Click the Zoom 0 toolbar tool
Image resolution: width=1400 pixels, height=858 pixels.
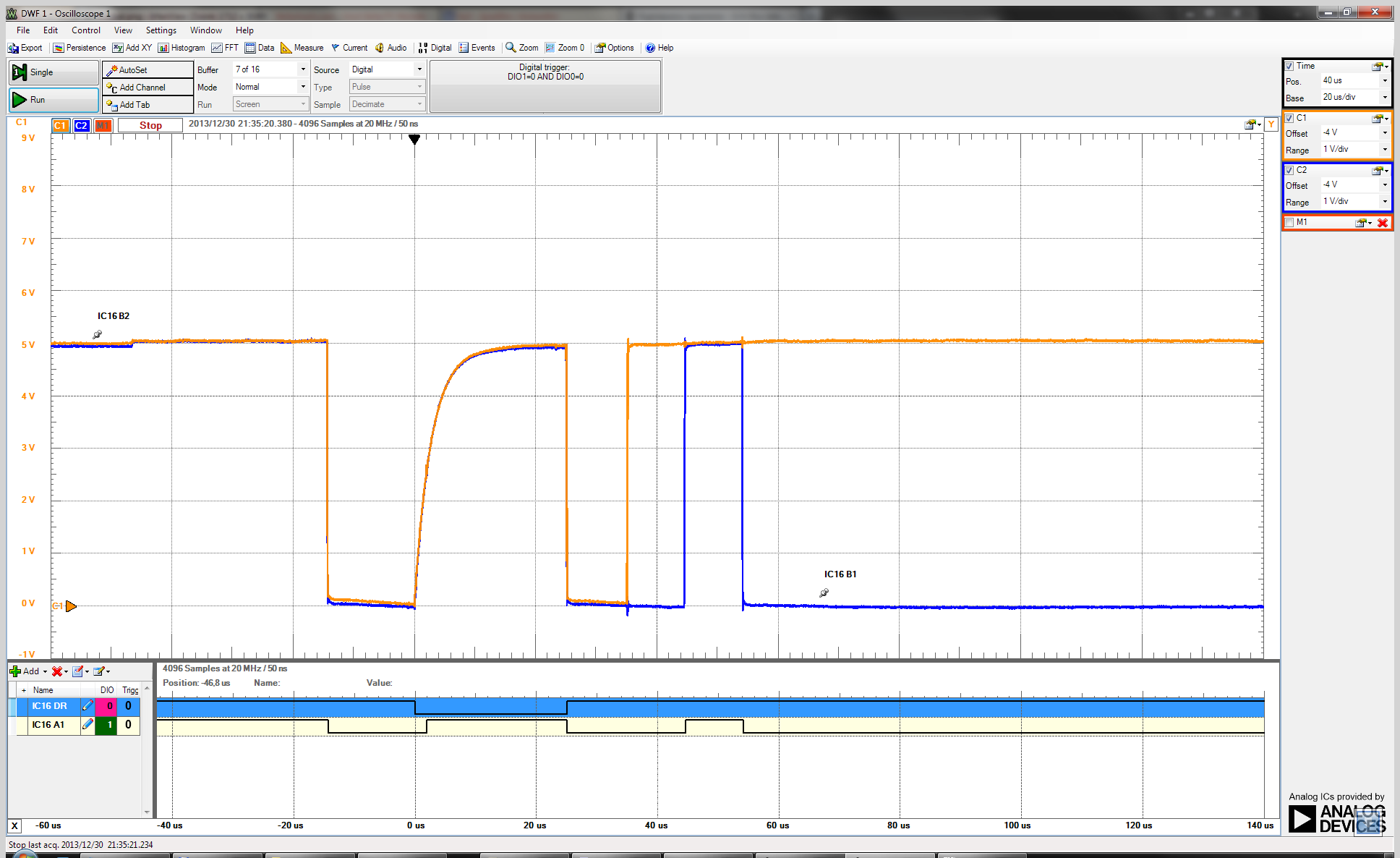click(565, 48)
